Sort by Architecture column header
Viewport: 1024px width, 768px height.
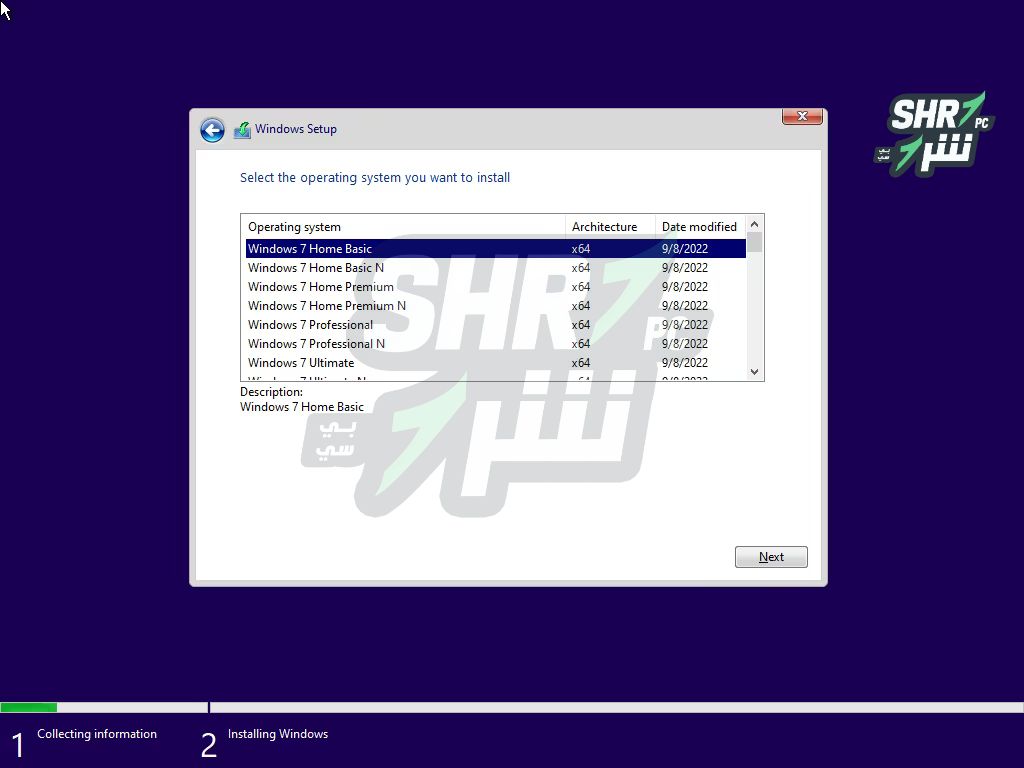pos(610,227)
